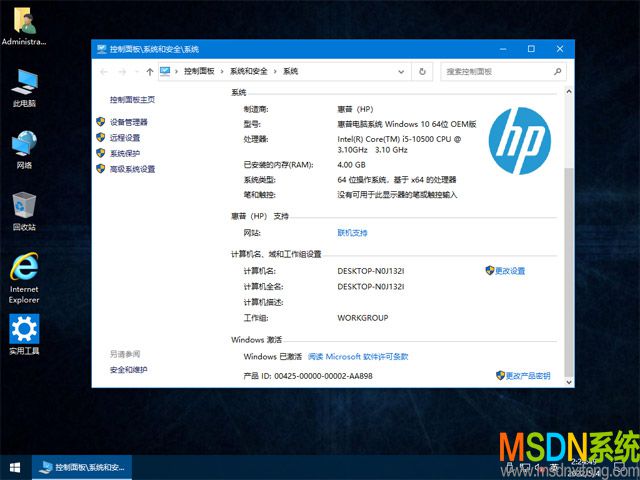Open 系统保护 link
This screenshot has width=640, height=480.
125,153
